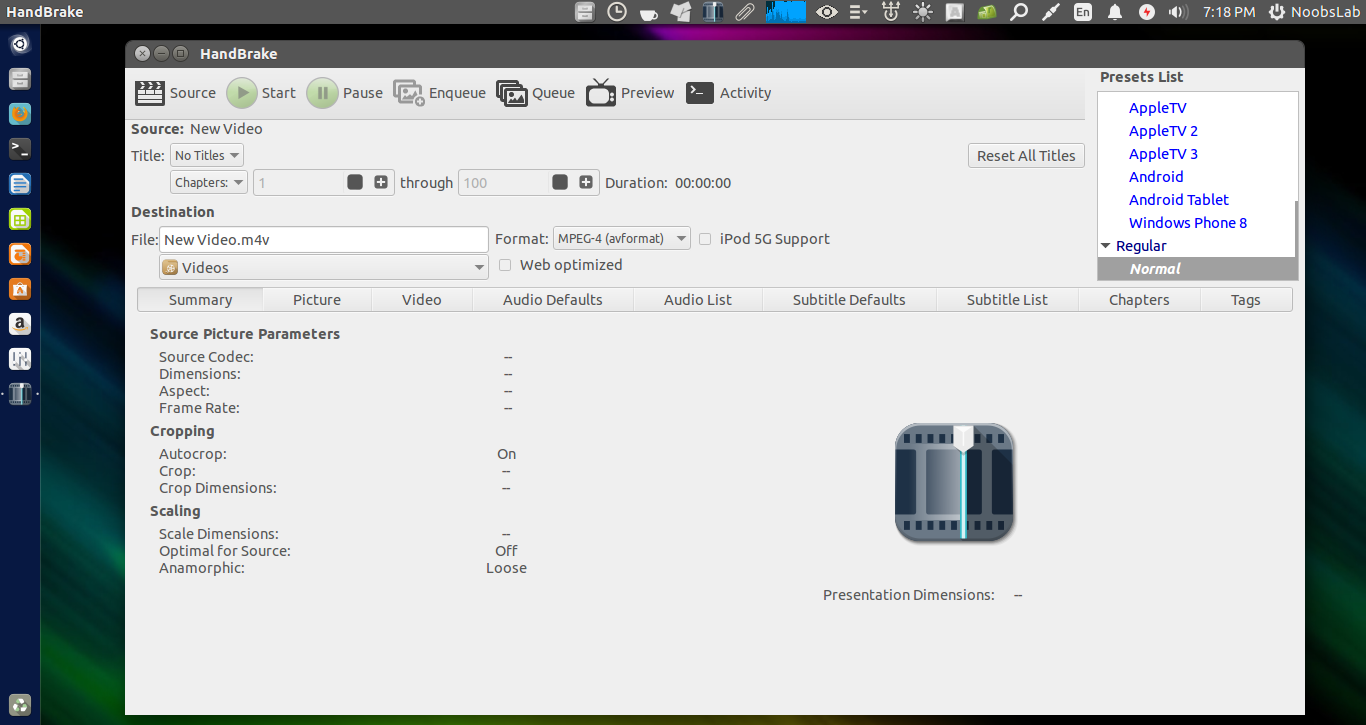Collapse the Regular presets group
Viewport: 1366px width, 725px height.
pos(1106,246)
